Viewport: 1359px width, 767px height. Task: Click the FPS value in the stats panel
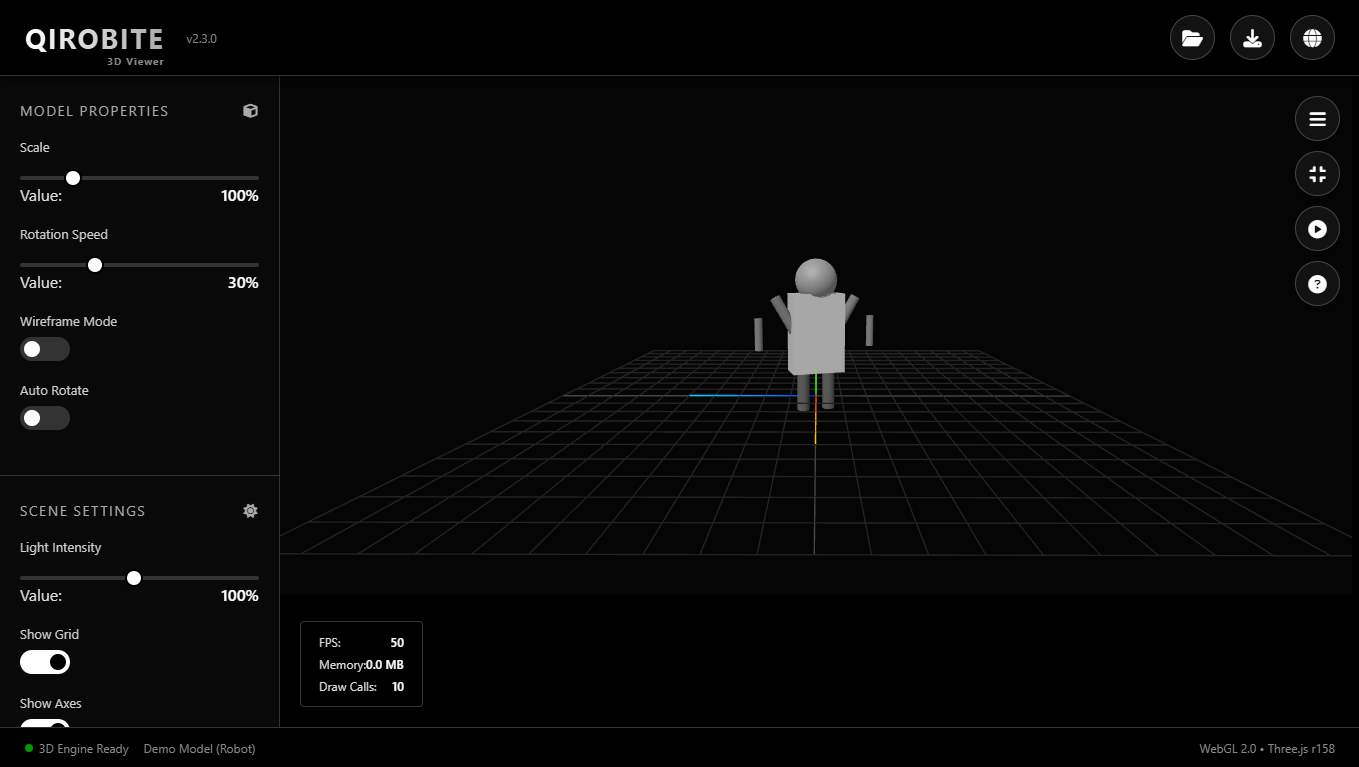[397, 643]
